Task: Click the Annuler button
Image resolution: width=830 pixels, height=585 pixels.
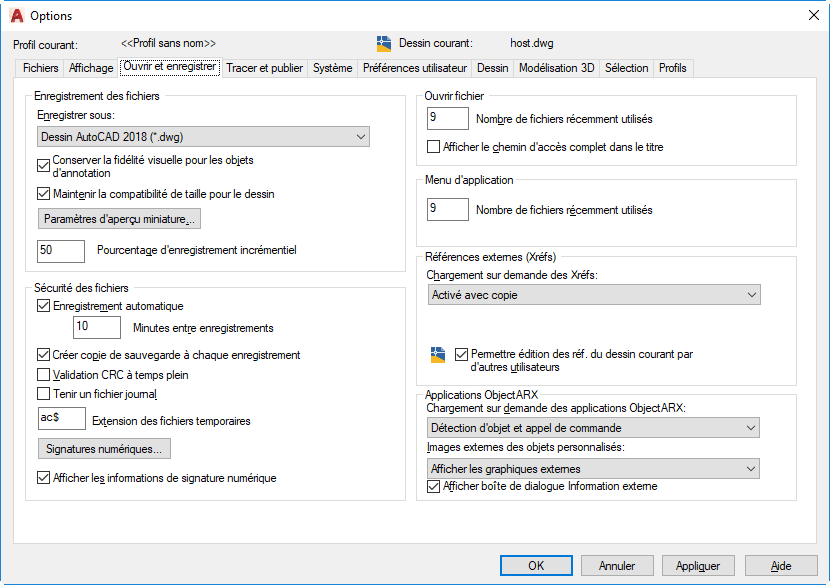Action: point(617,565)
